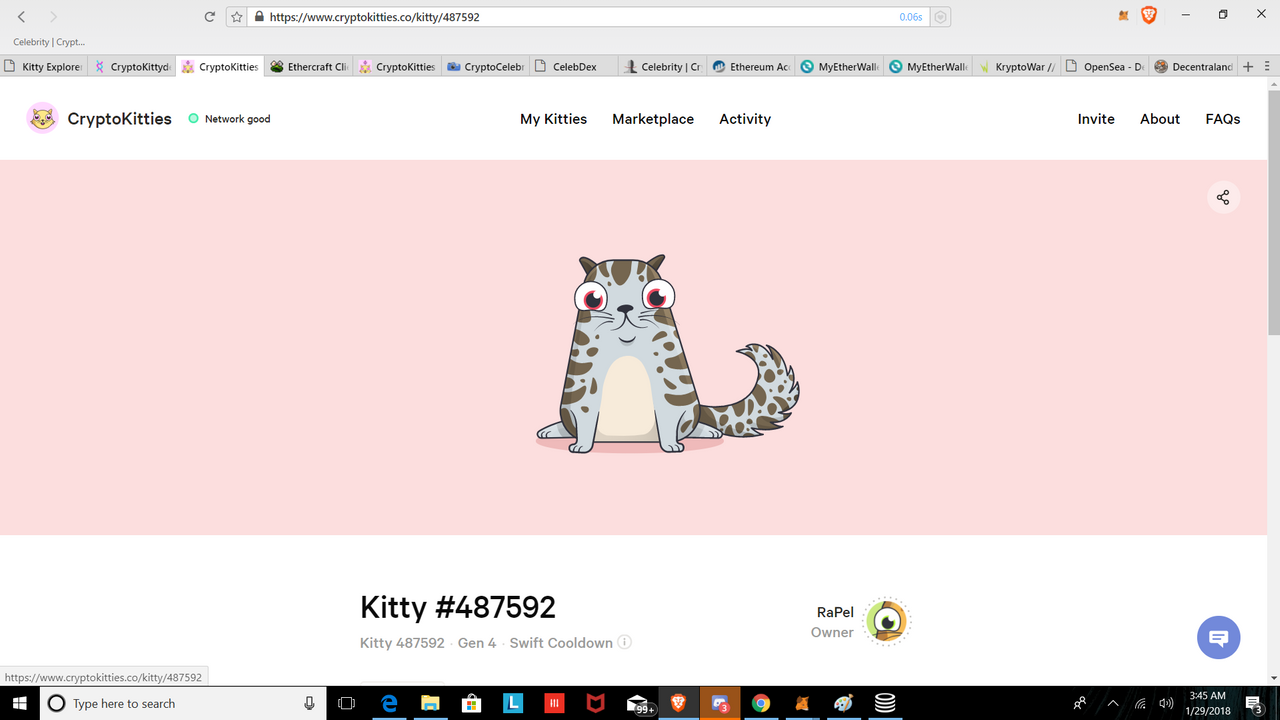Viewport: 1280px width, 720px height.
Task: Click the Windows Start button
Action: point(20,703)
